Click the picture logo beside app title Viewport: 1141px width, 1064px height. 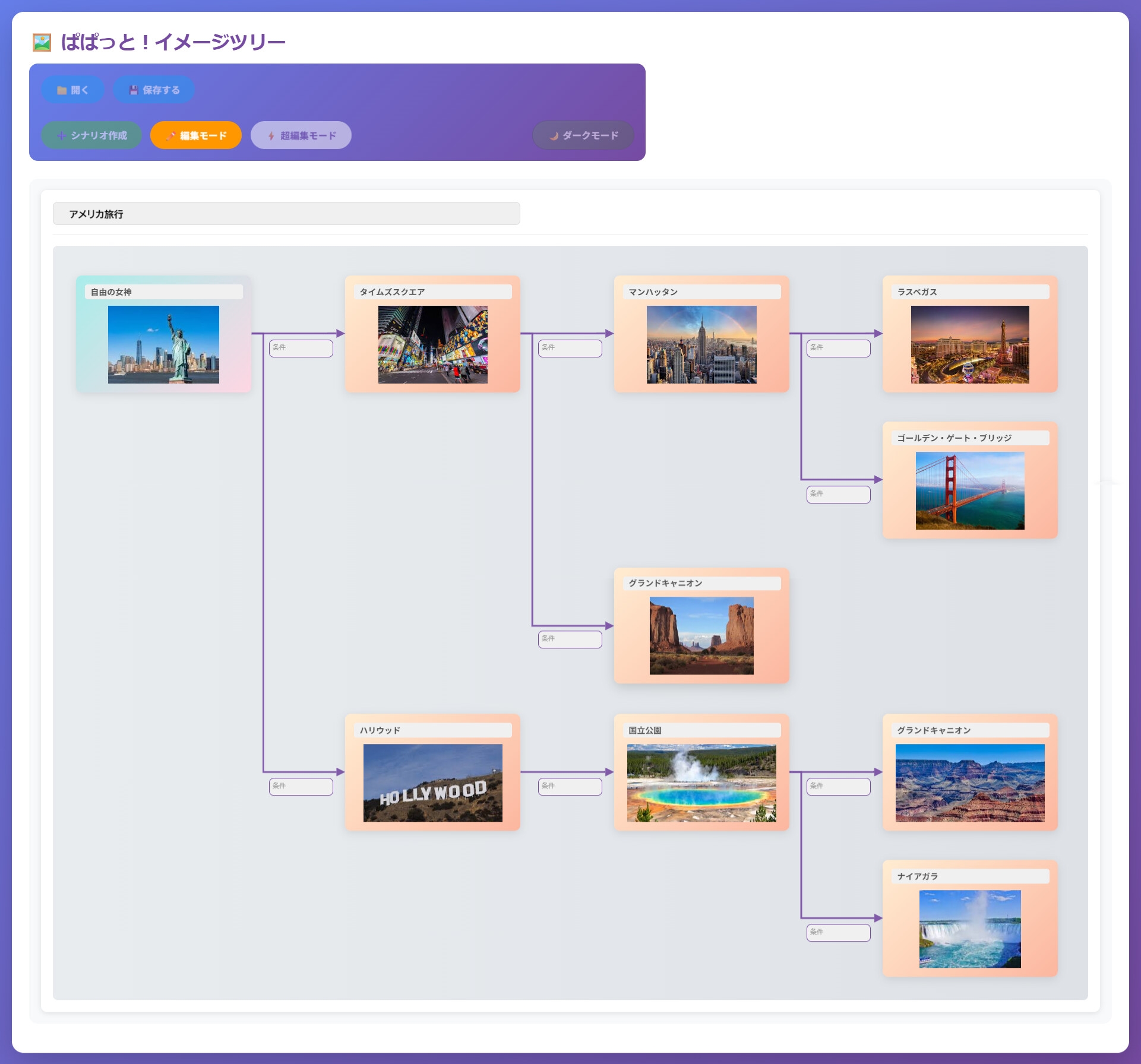[x=42, y=42]
